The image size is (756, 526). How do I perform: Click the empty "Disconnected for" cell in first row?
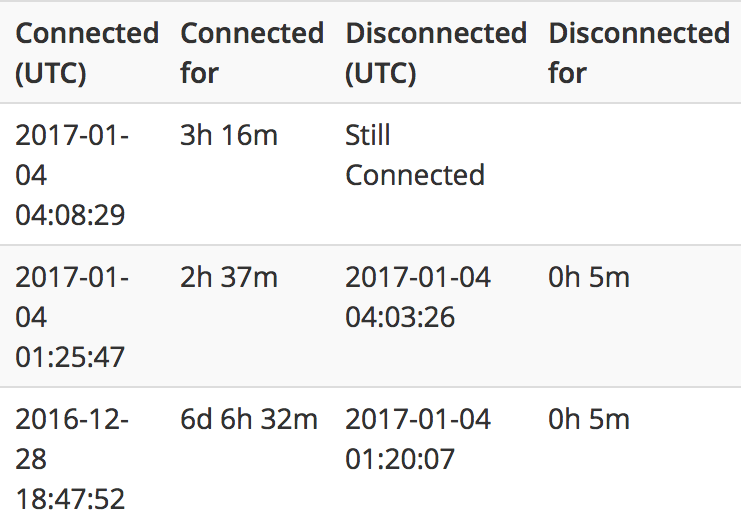[x=638, y=175]
